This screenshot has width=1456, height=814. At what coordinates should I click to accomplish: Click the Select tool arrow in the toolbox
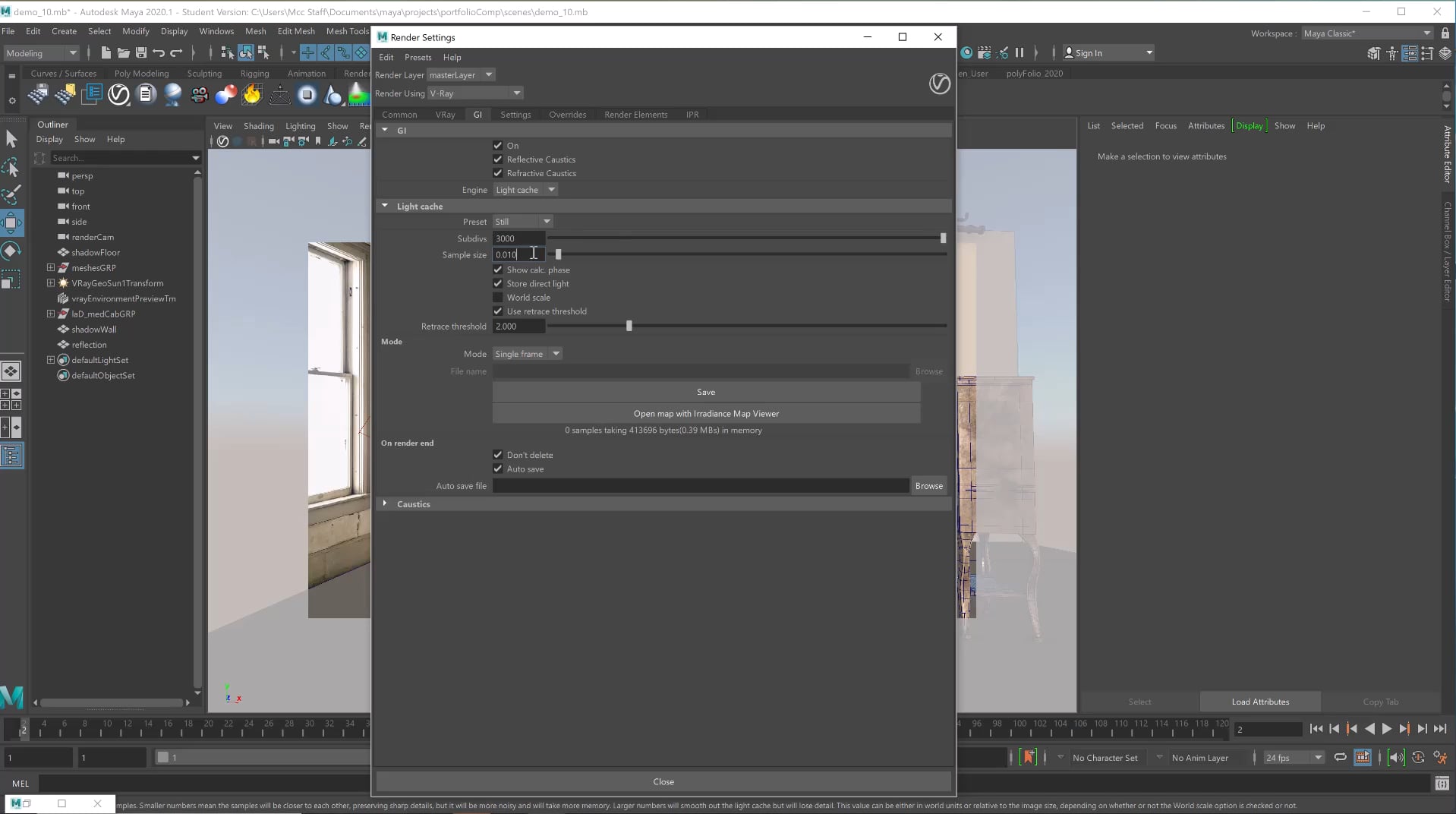click(11, 139)
